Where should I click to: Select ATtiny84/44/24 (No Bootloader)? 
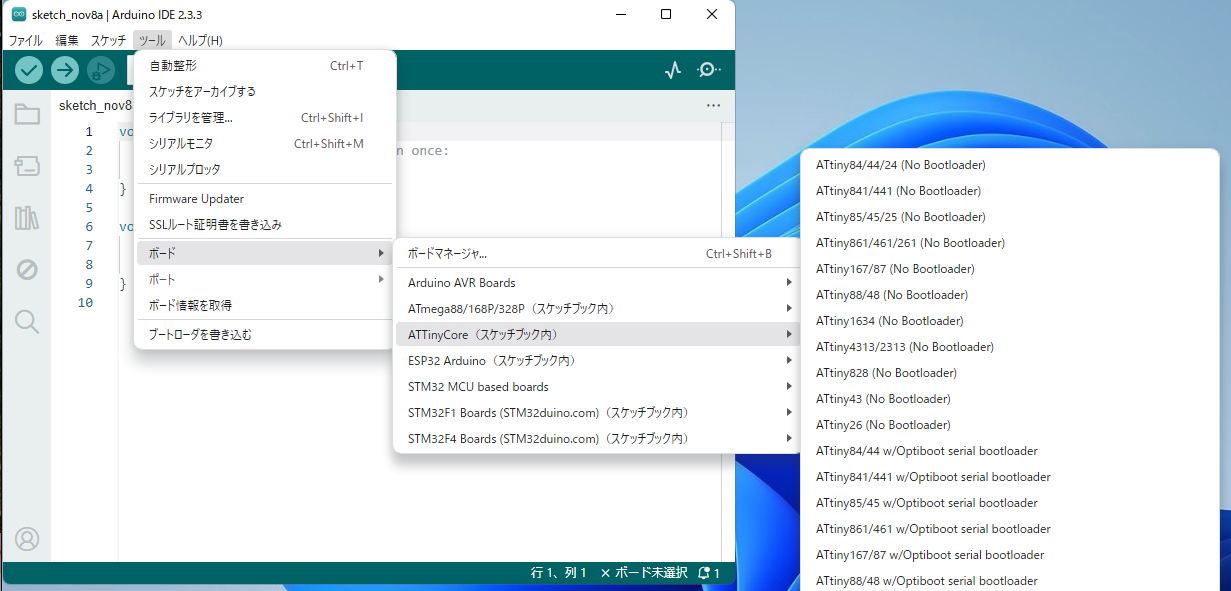point(1010,165)
